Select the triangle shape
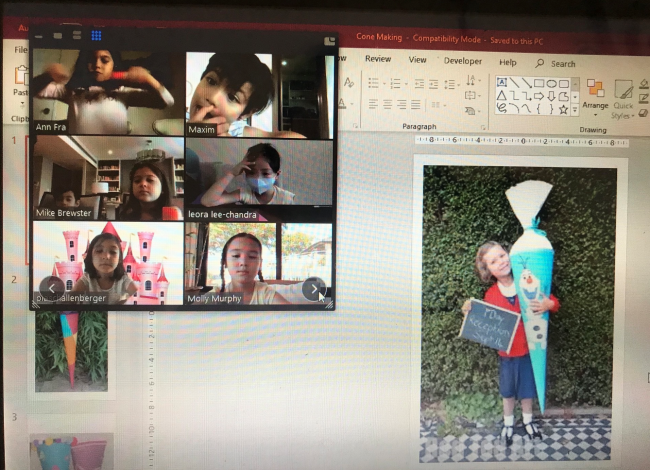 click(x=501, y=96)
